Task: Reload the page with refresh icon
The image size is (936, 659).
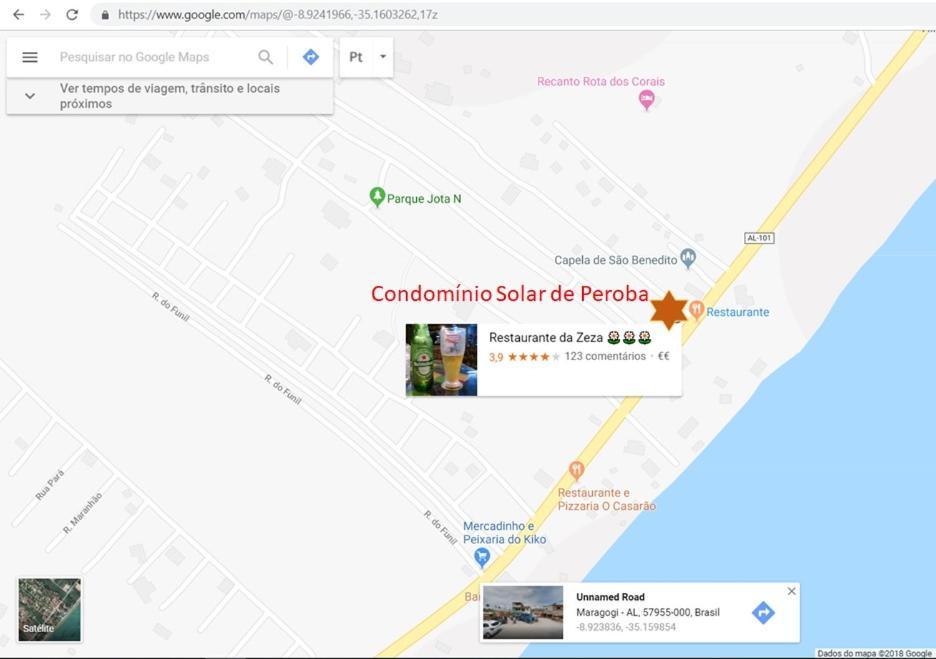Action: 72,14
